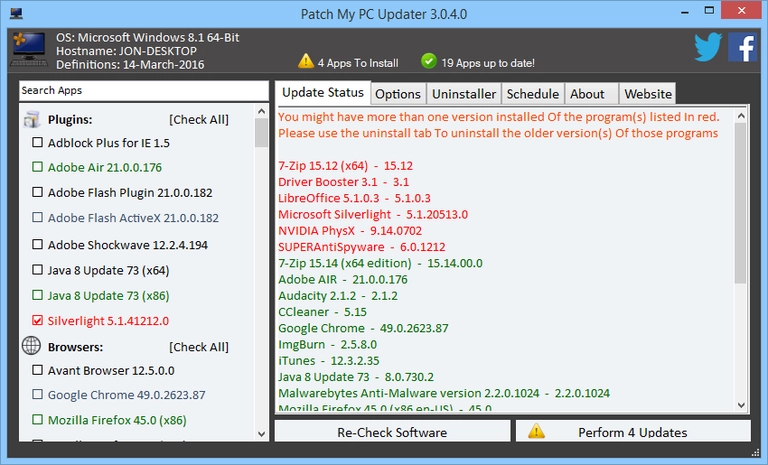Select the CCleaner 5.15 entry
Viewport: 768px width, 465px height.
point(322,312)
